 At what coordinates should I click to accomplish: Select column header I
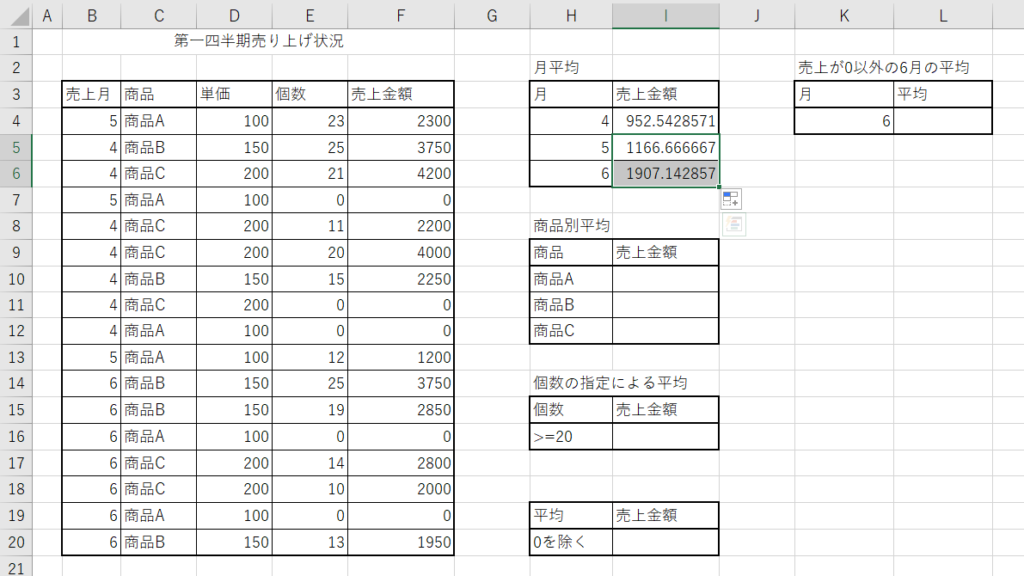[665, 16]
